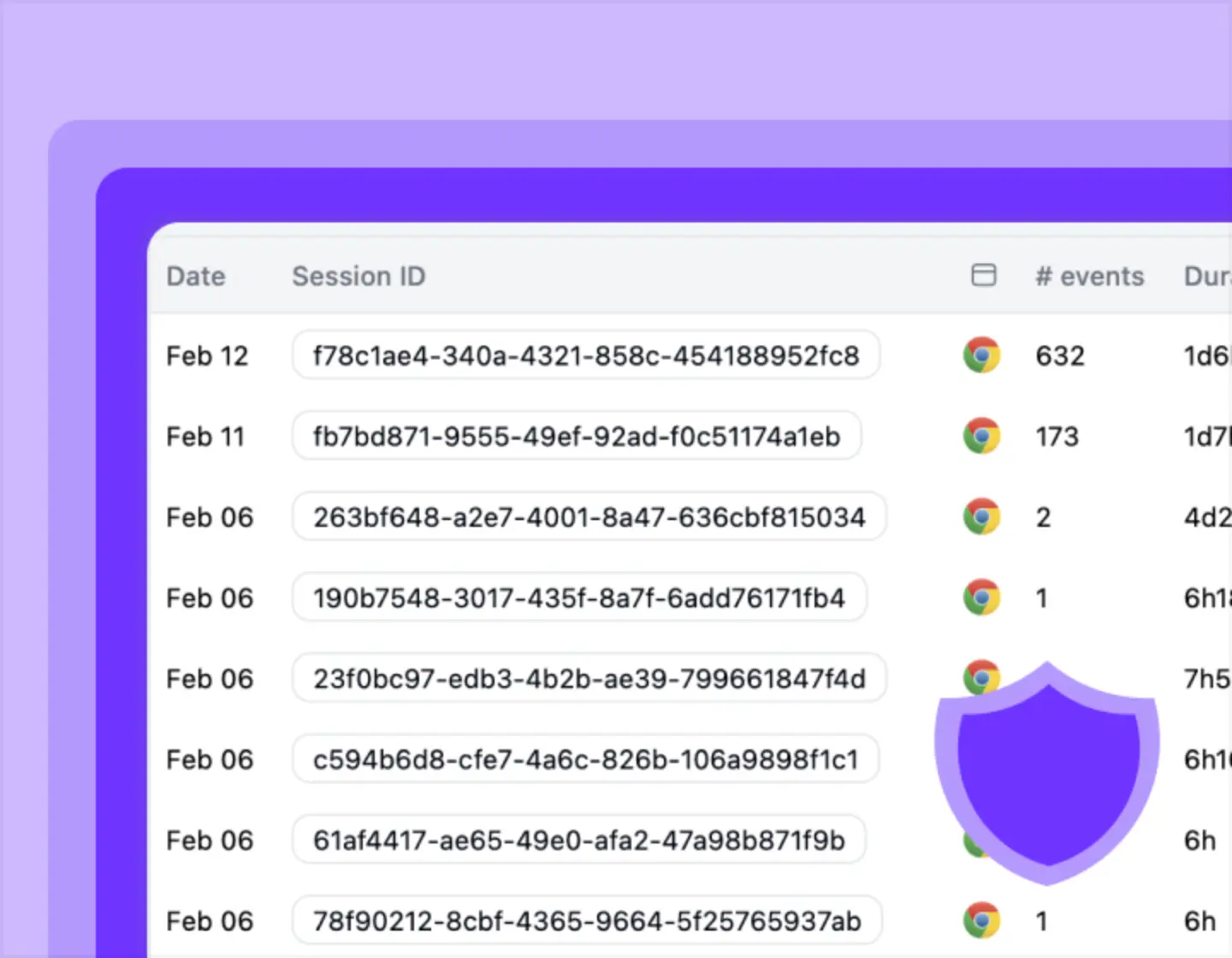Click Chrome icon beside session 78f90212
The image size is (1232, 958).
[x=981, y=920]
